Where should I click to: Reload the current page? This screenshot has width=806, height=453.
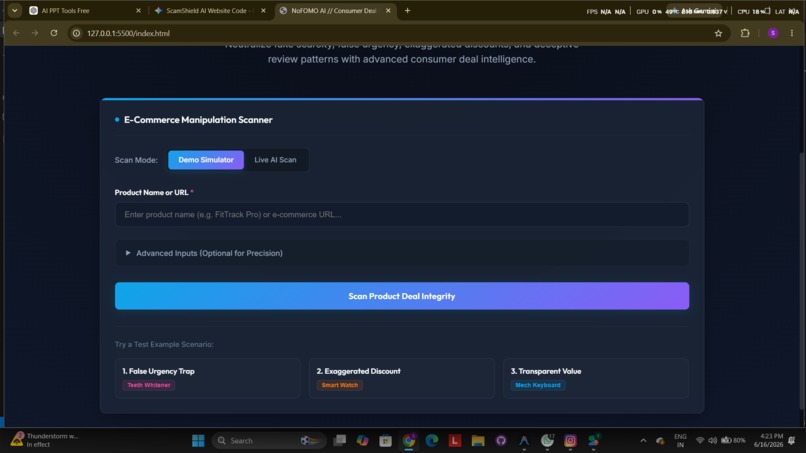point(54,33)
